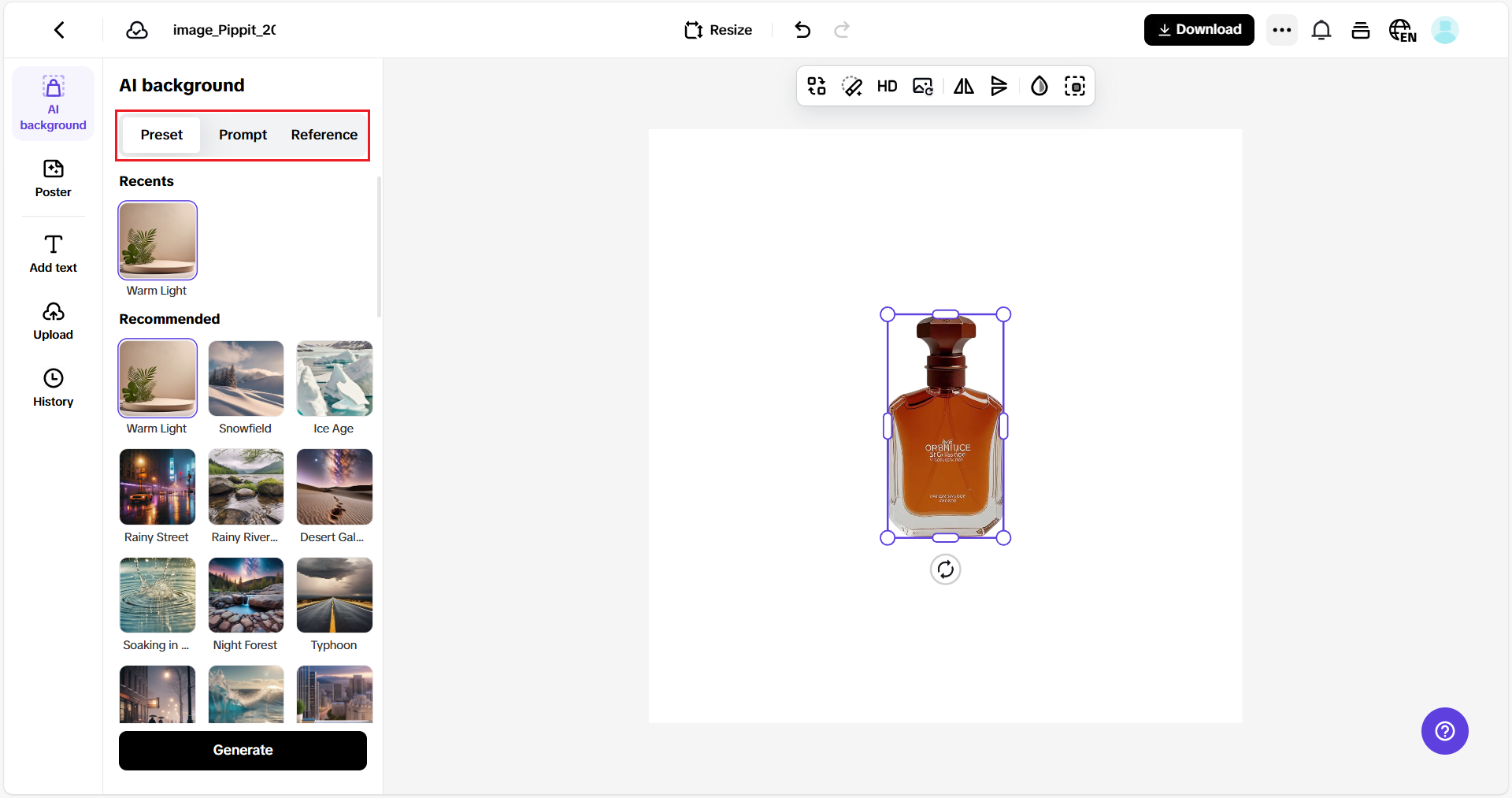Undo the last action
Image resolution: width=1512 pixels, height=798 pixels.
[x=802, y=30]
